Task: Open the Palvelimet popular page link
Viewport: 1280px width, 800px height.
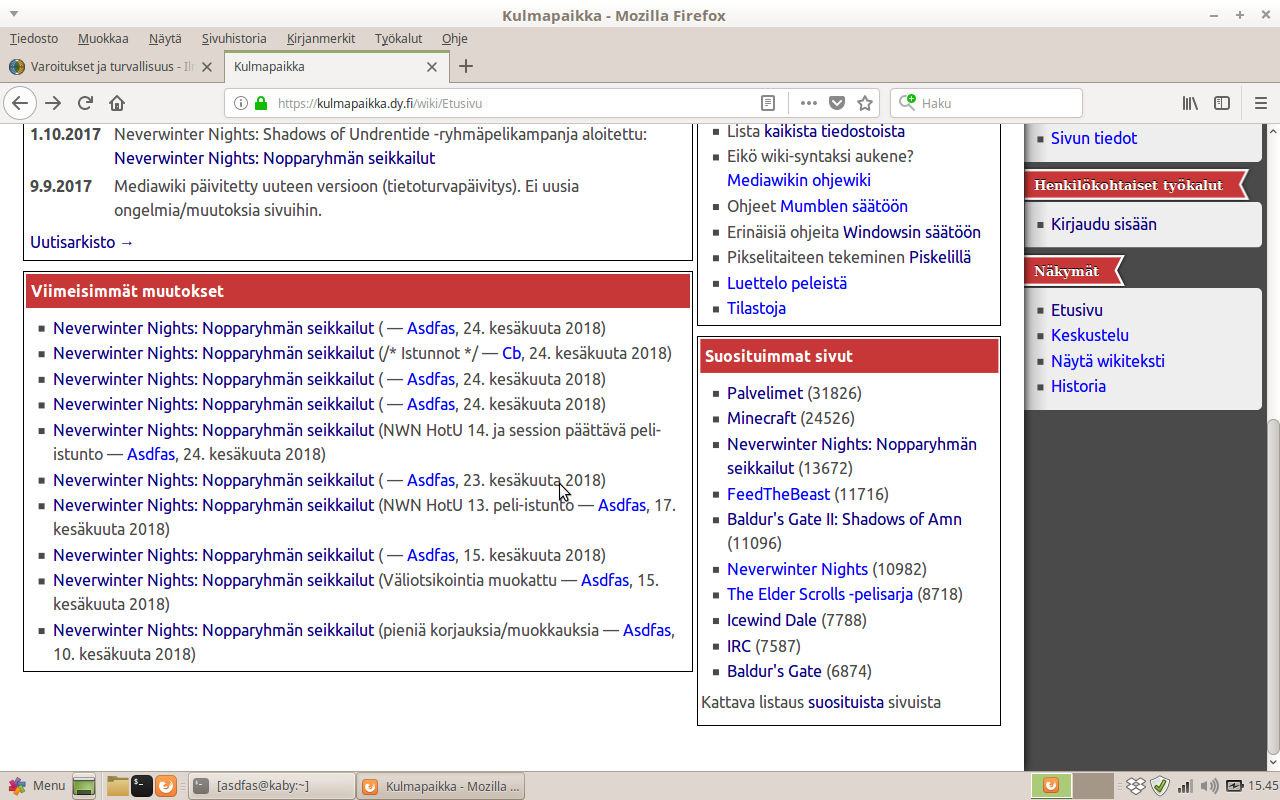Action: click(x=765, y=393)
